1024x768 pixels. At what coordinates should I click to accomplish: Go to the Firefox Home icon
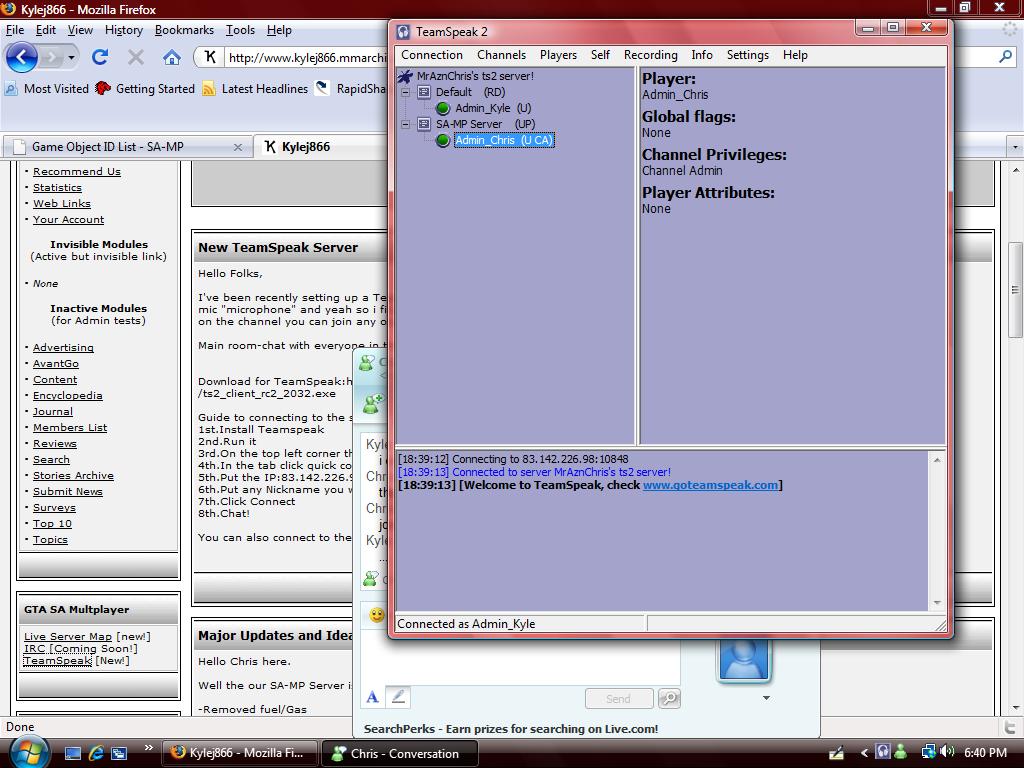pyautogui.click(x=172, y=57)
